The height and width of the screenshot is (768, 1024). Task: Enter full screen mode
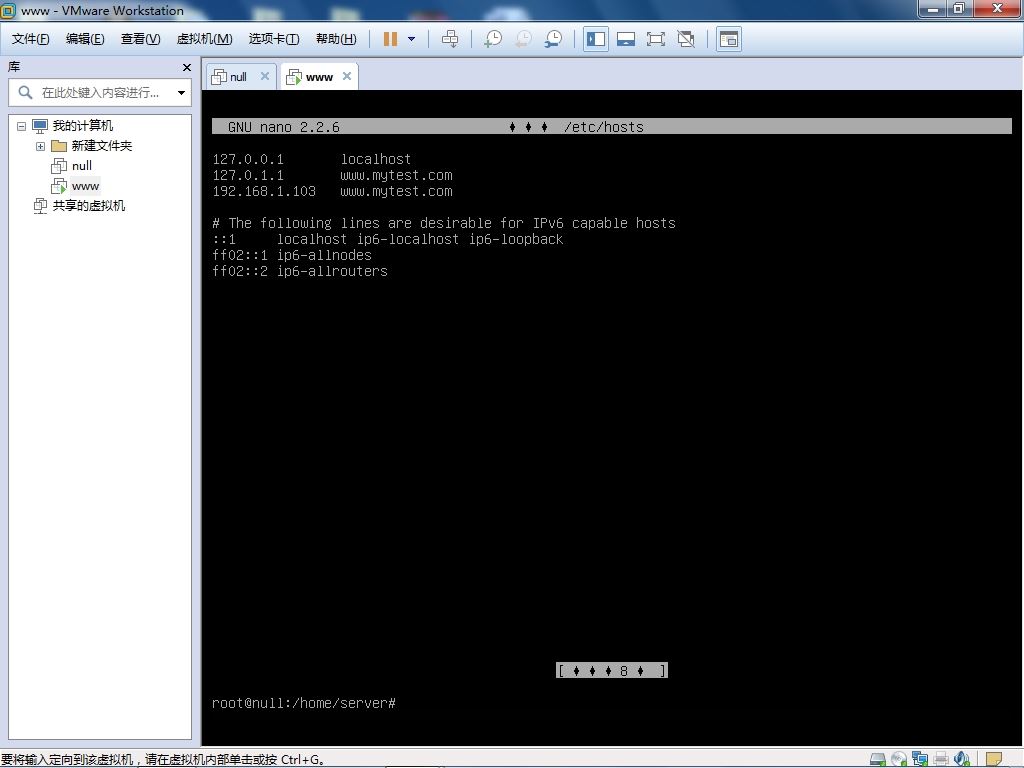(656, 39)
